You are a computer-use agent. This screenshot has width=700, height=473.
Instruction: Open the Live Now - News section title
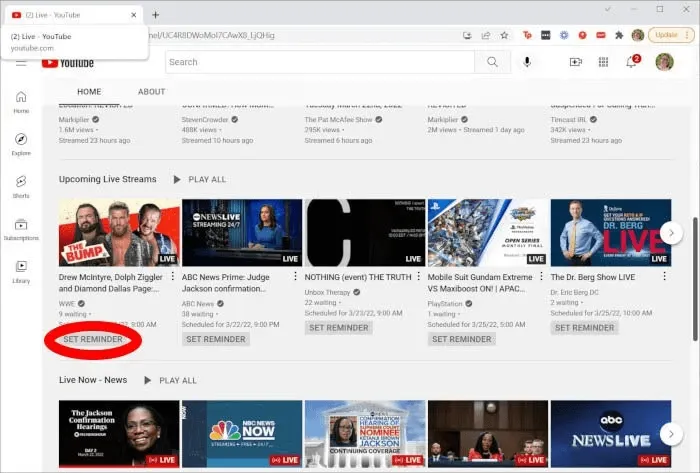pos(93,380)
